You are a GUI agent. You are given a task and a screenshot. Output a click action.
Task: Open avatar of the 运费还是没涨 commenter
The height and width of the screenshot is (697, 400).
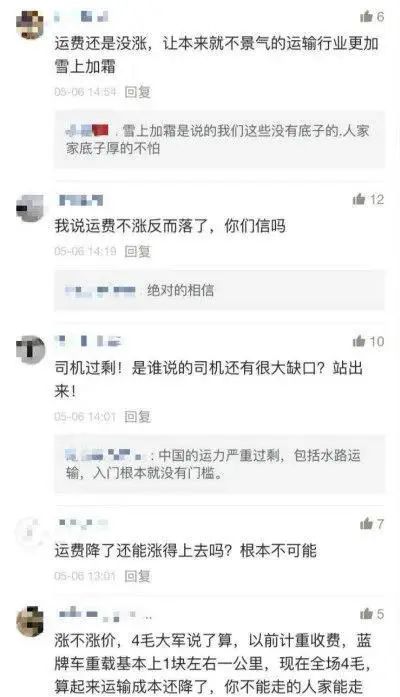[x=30, y=24]
